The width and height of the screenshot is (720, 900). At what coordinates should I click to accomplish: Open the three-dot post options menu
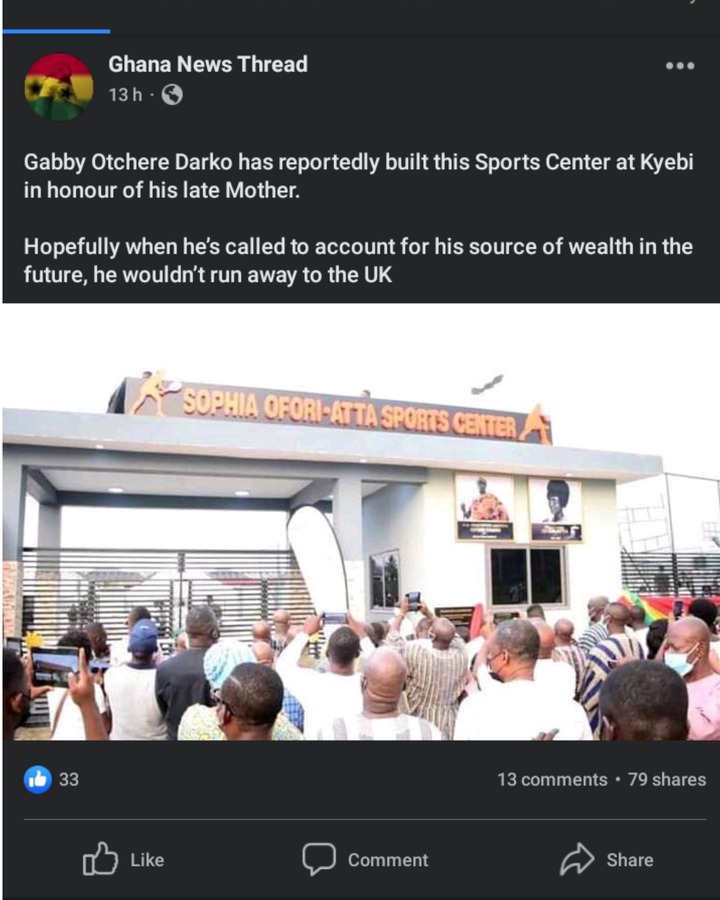pyautogui.click(x=680, y=65)
